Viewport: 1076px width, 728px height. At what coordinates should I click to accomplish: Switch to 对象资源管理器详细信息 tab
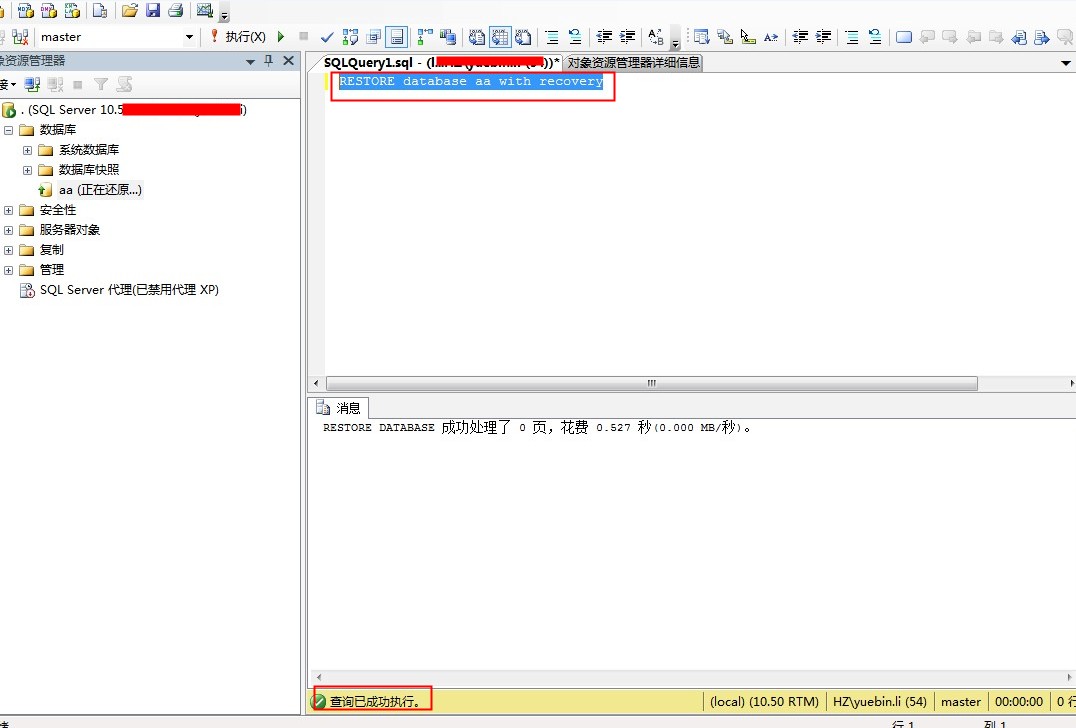pos(634,62)
